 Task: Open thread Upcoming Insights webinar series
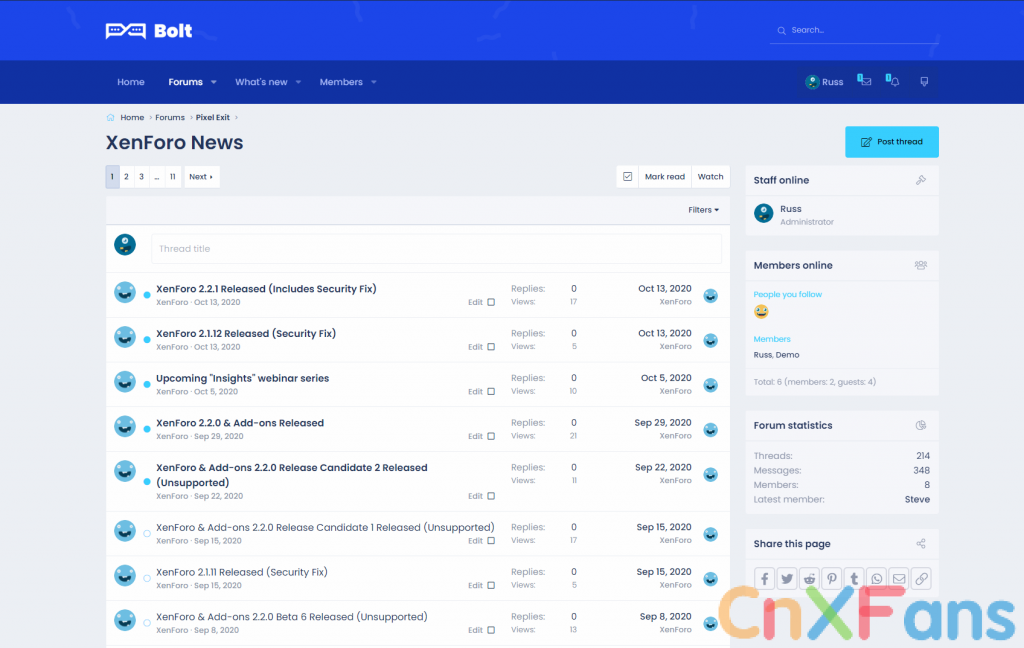242,378
